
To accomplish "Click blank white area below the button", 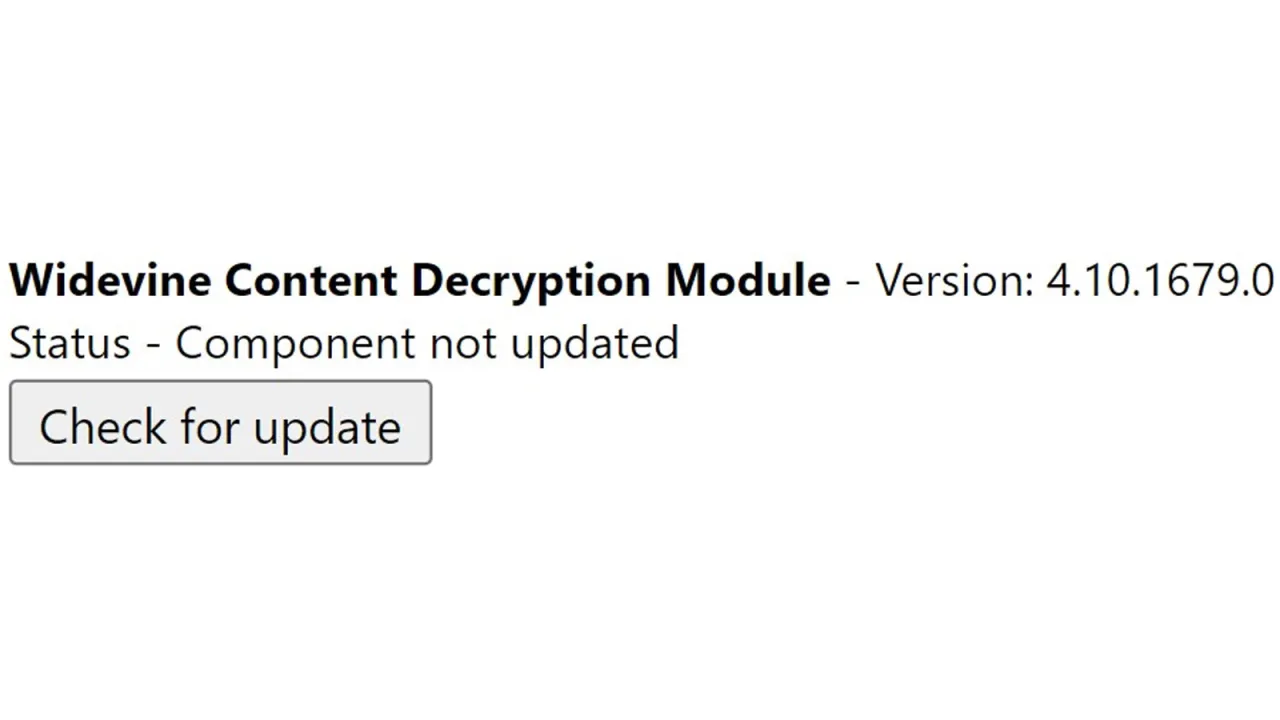I will [x=640, y=600].
